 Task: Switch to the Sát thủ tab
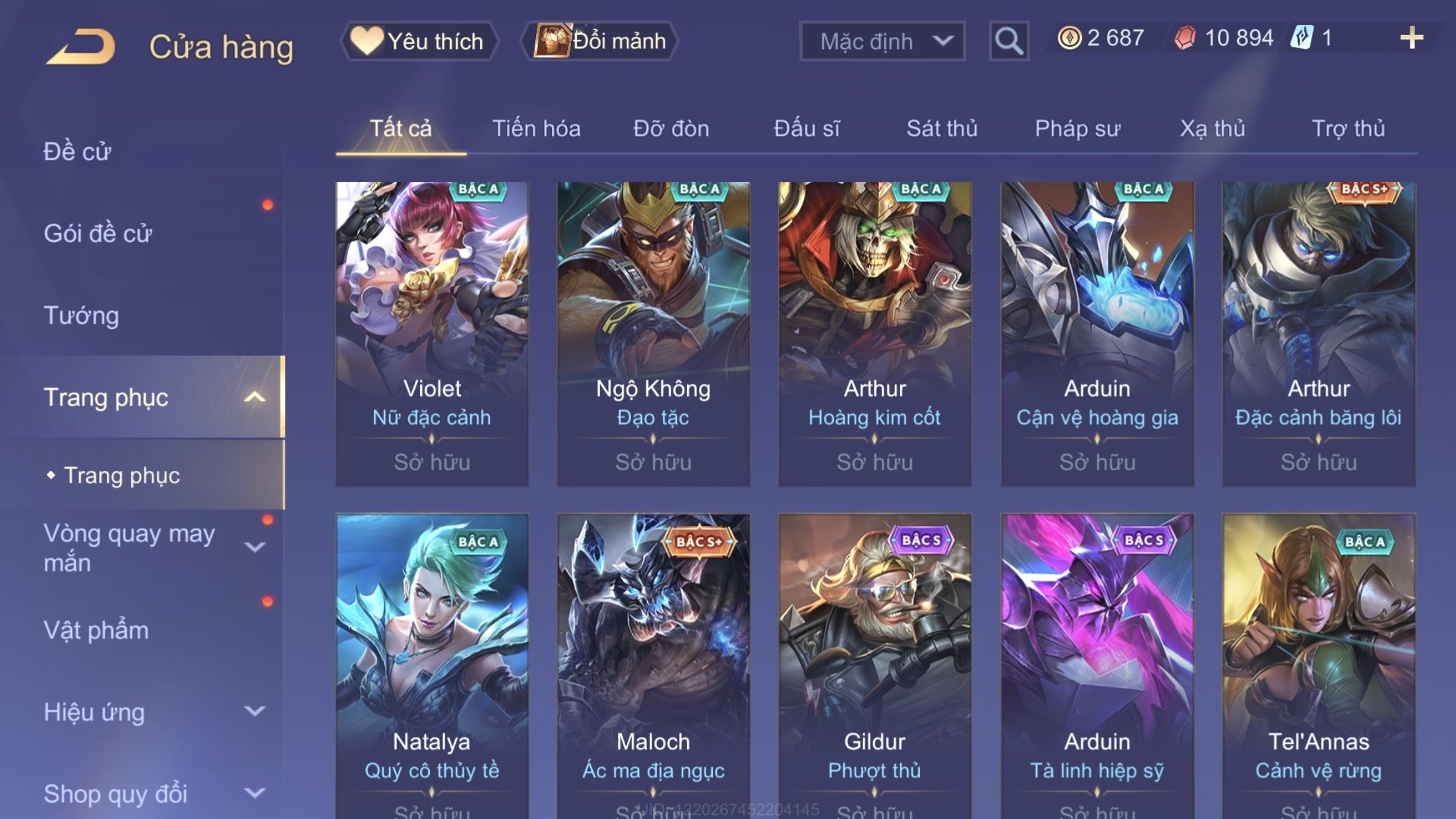(x=942, y=129)
